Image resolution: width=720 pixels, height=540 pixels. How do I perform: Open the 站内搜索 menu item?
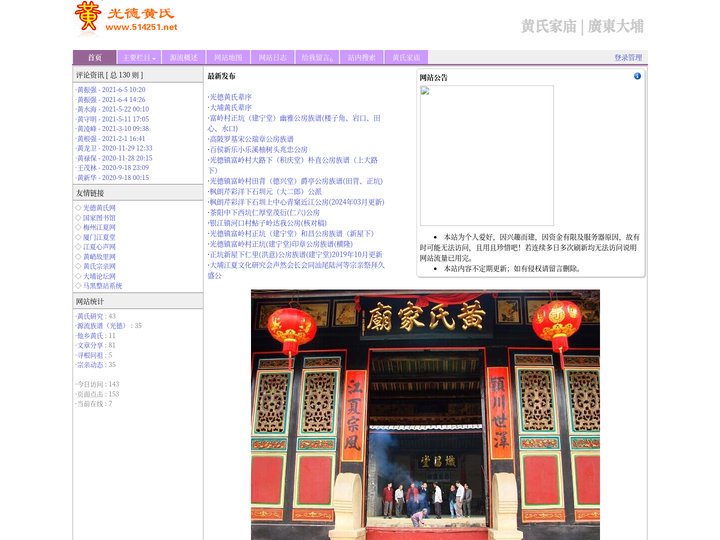362,57
